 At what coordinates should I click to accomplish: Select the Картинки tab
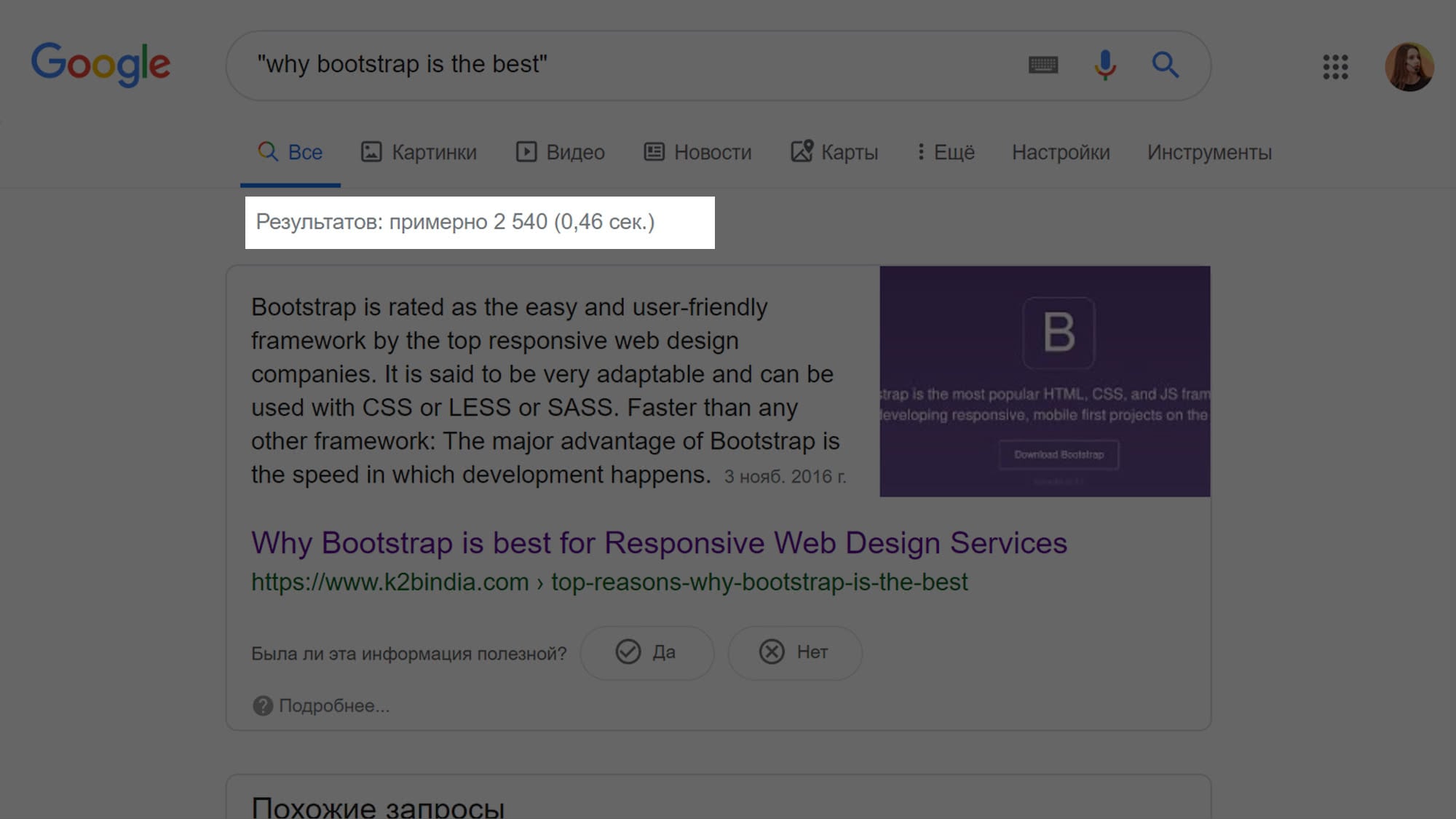(x=419, y=152)
